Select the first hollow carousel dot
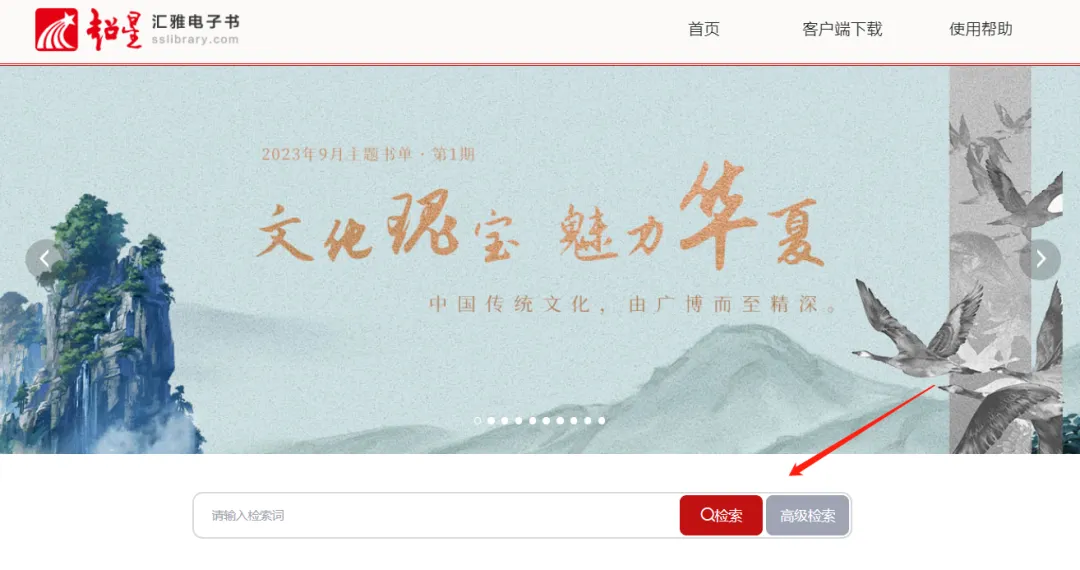The width and height of the screenshot is (1080, 570). click(477, 421)
